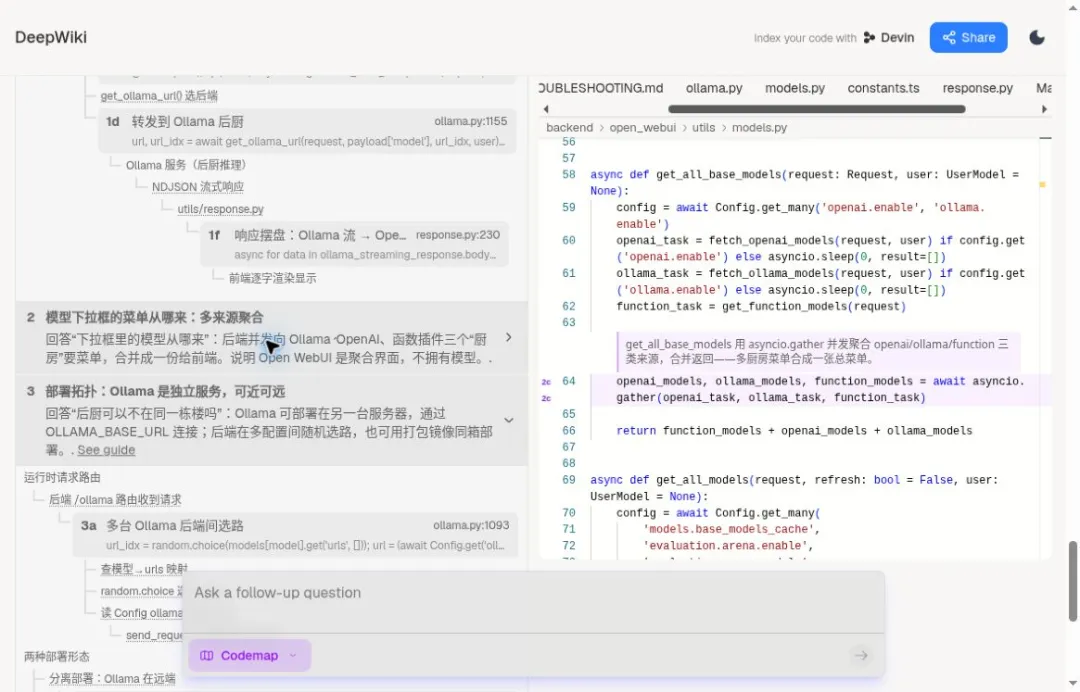
Task: Click the yellow marker in the code minimap
Action: click(x=1042, y=185)
